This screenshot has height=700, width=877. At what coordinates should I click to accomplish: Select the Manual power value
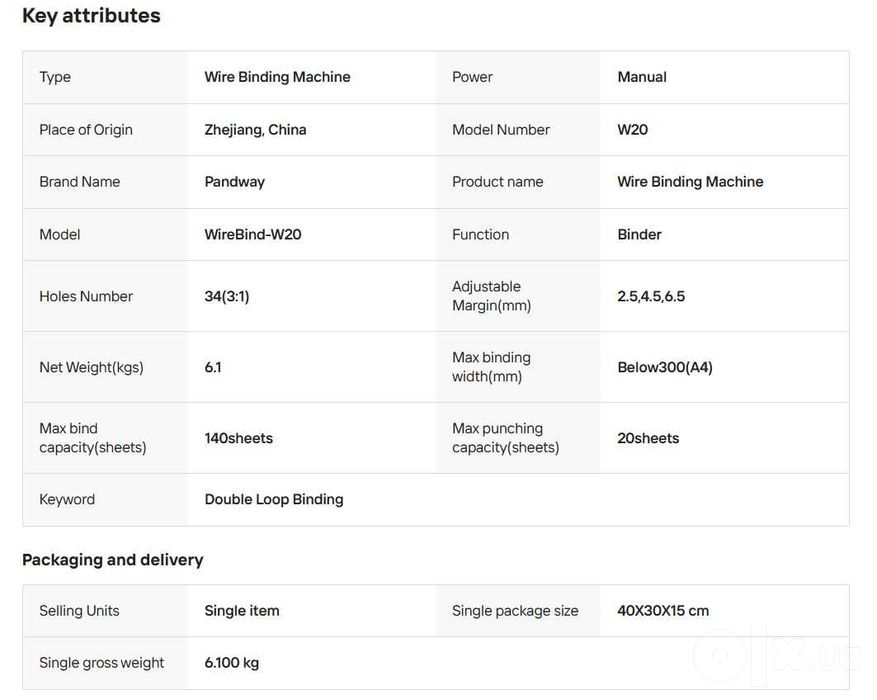coord(642,77)
